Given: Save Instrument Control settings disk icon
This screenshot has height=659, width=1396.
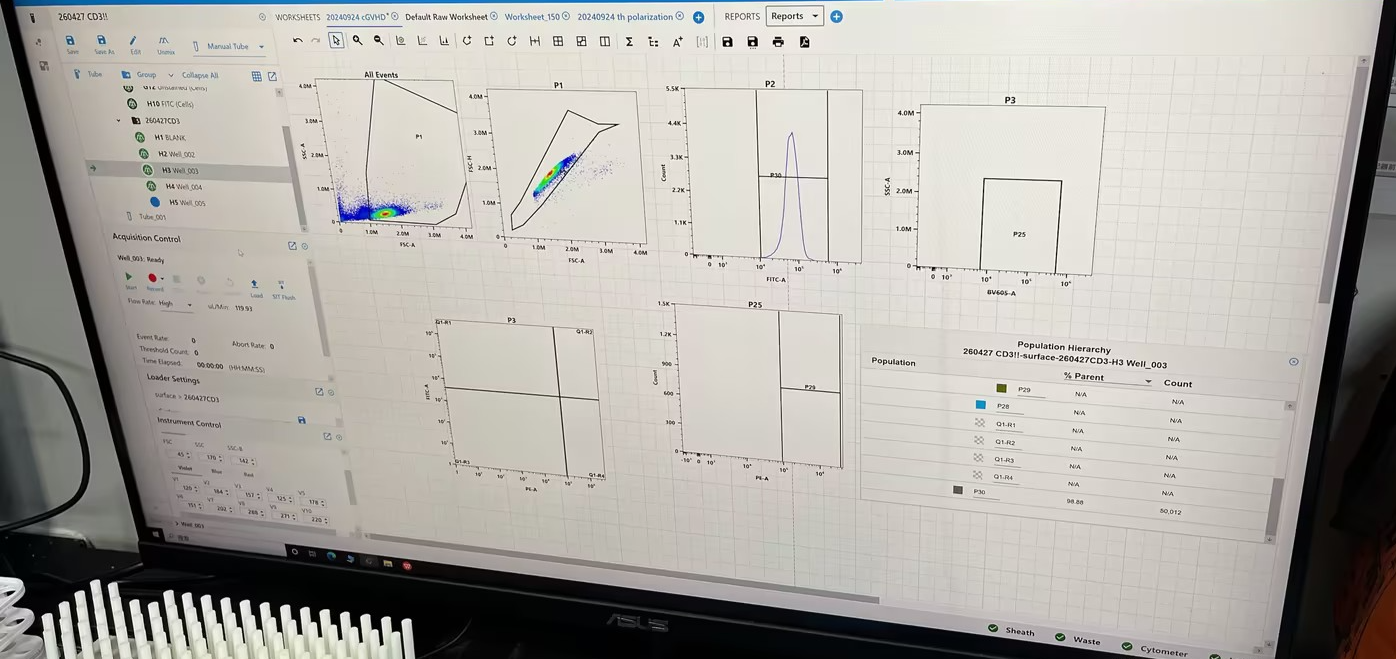Looking at the screenshot, I should tap(301, 420).
